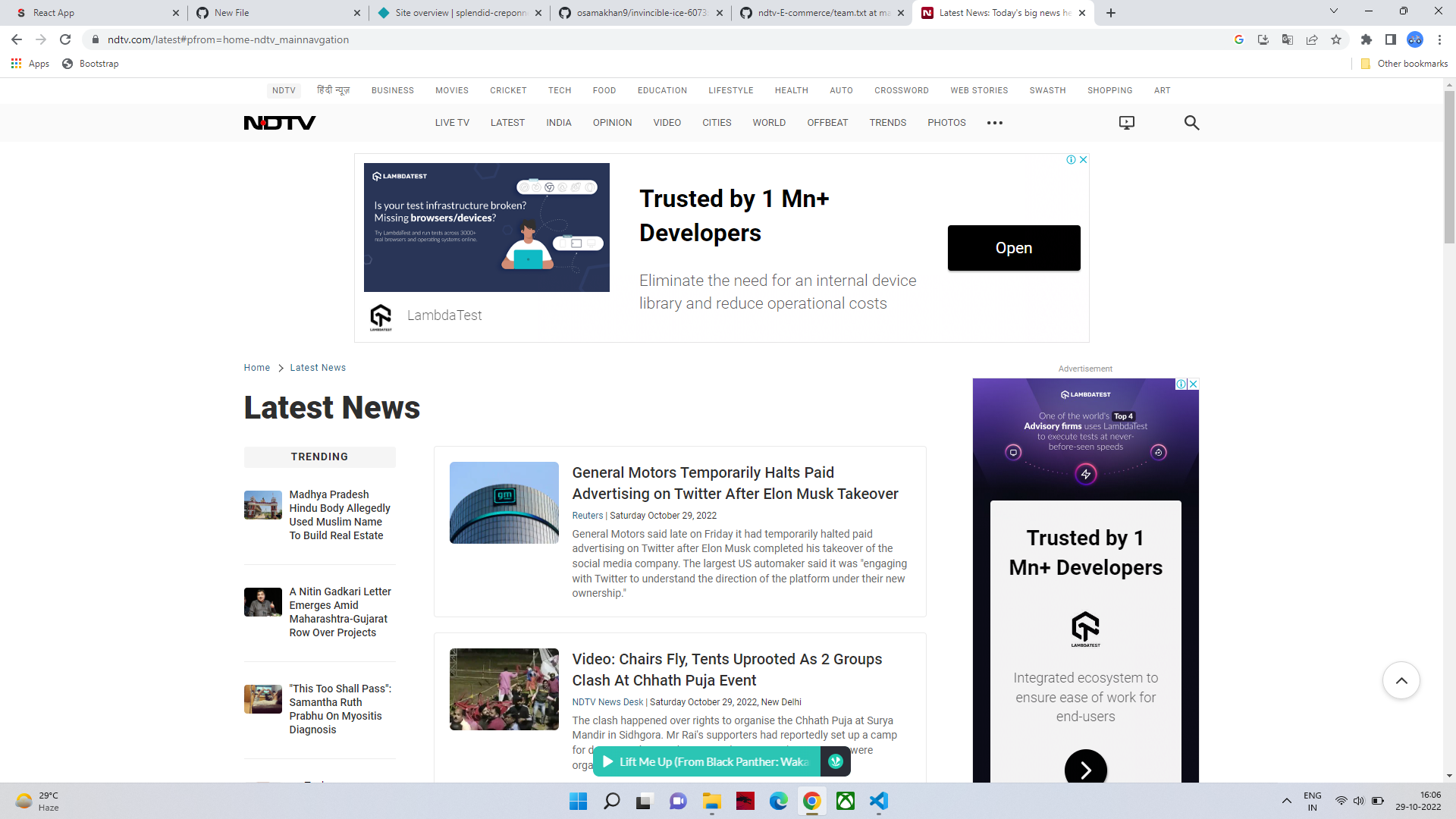Reload the page with the refresh icon
The height and width of the screenshot is (819, 1456).
pos(65,39)
